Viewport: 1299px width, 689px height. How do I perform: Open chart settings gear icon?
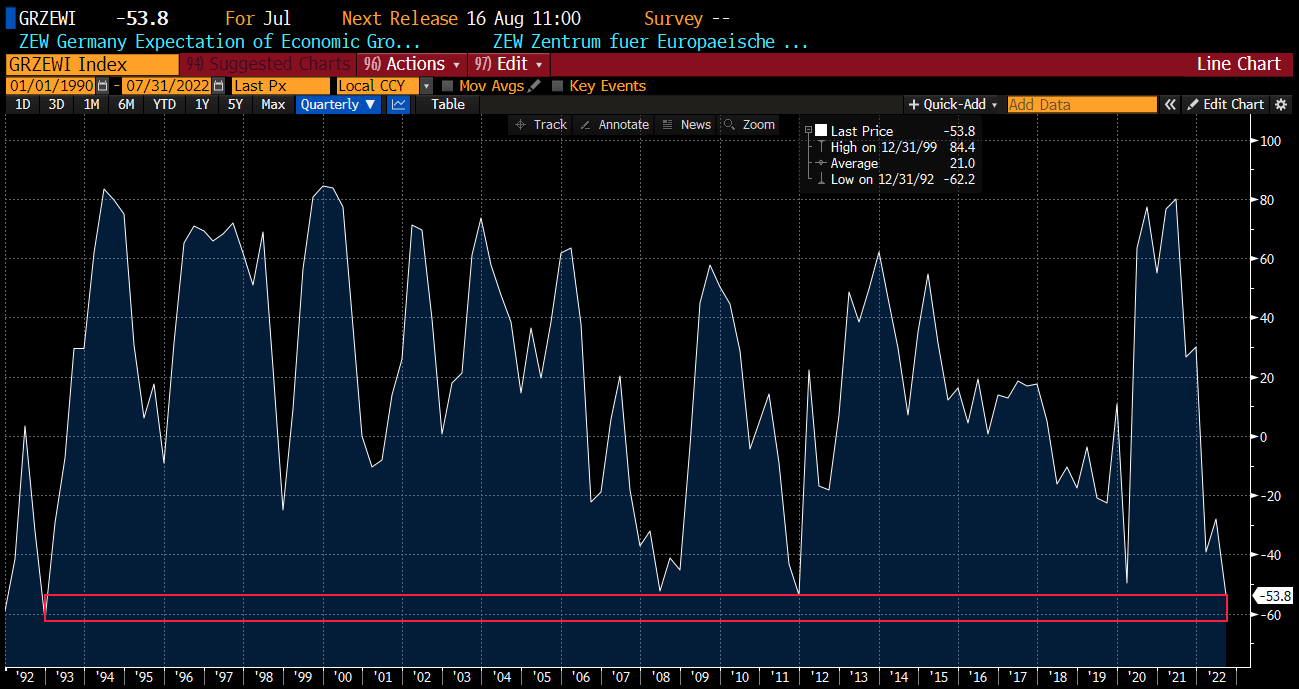1281,104
